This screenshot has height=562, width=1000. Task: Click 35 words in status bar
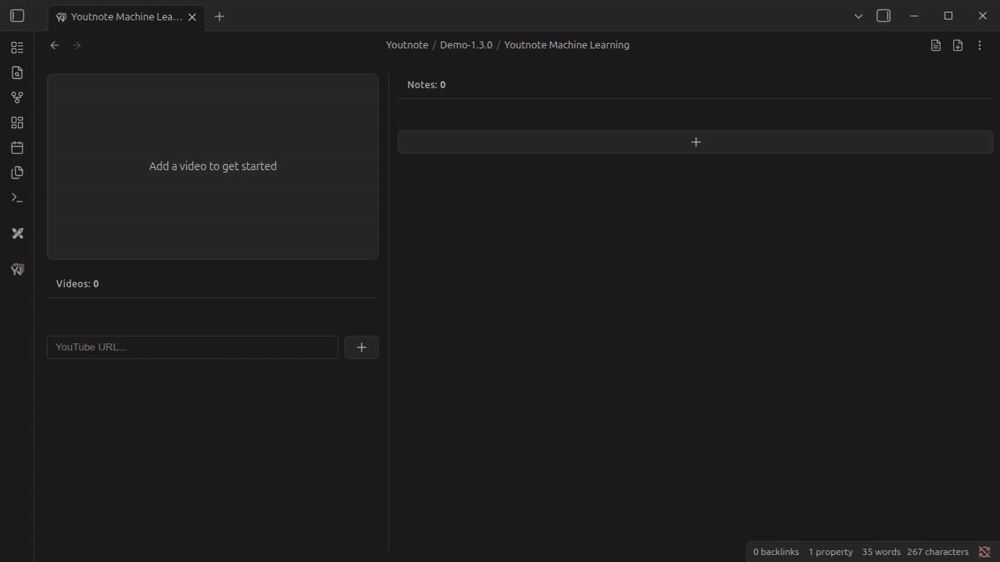[x=881, y=552]
